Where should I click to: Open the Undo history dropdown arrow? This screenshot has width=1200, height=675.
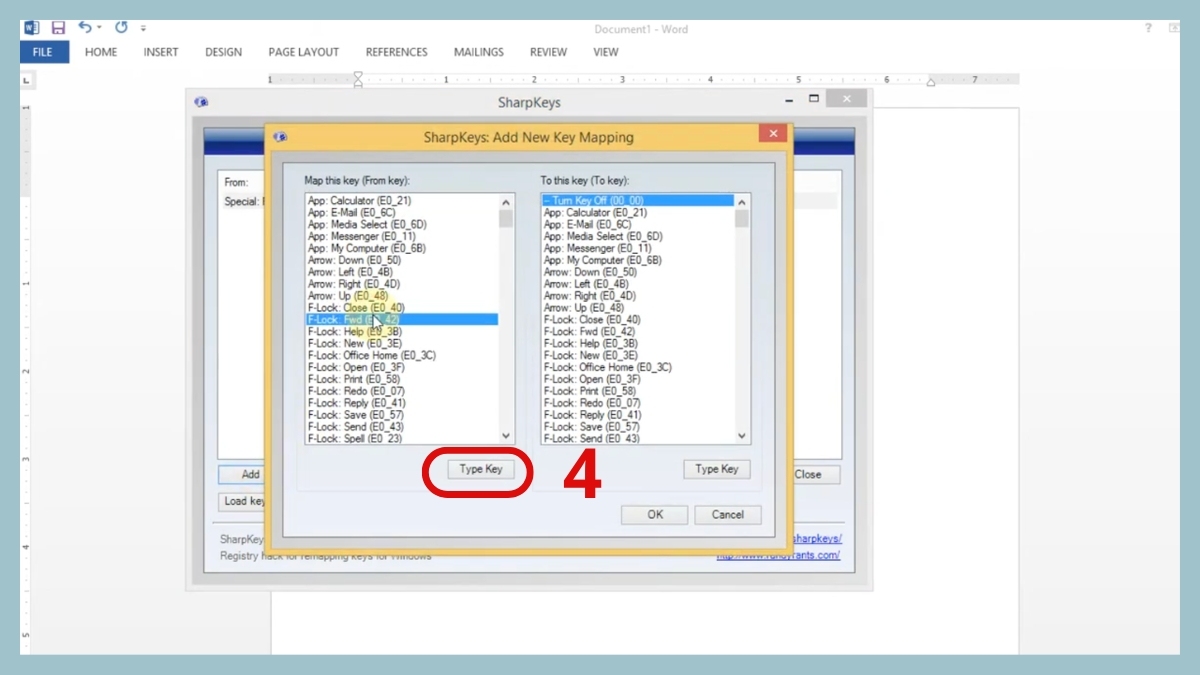100,29
